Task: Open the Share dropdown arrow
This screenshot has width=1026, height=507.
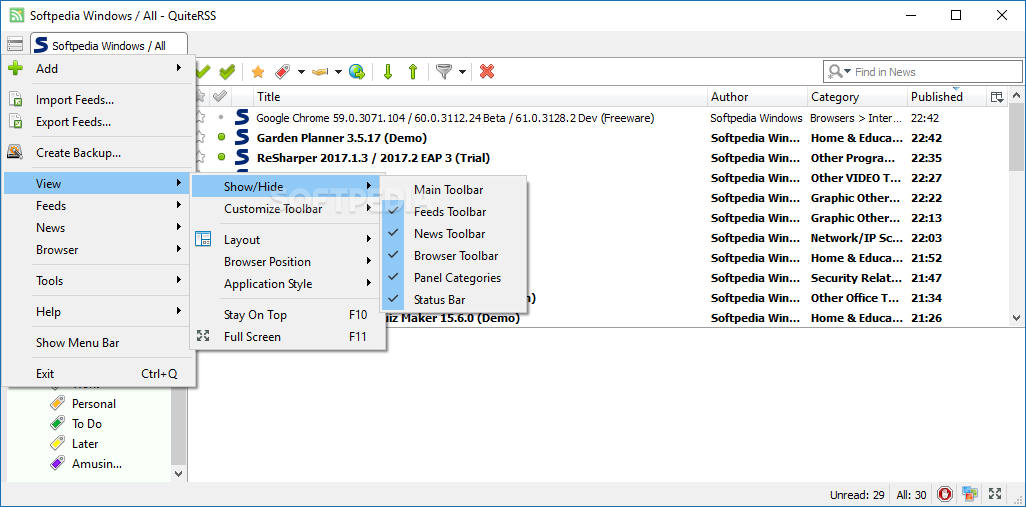Action: (x=338, y=72)
